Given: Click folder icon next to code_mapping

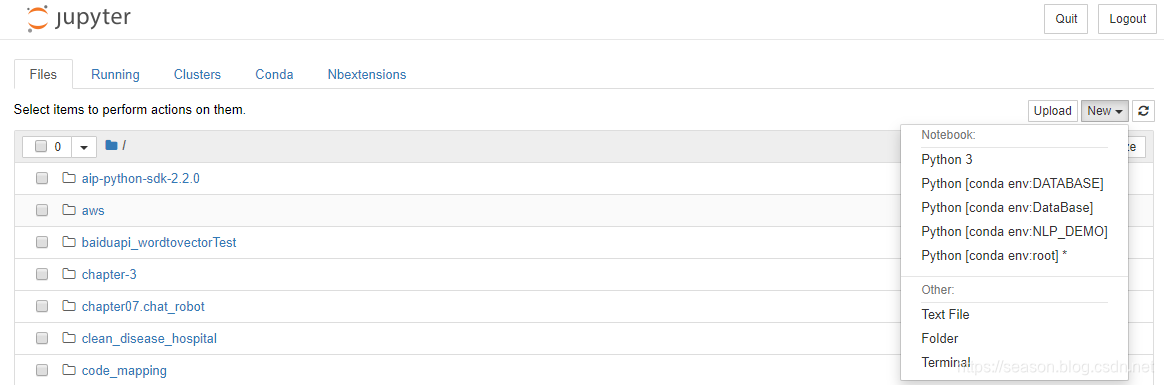Looking at the screenshot, I should click(x=70, y=370).
